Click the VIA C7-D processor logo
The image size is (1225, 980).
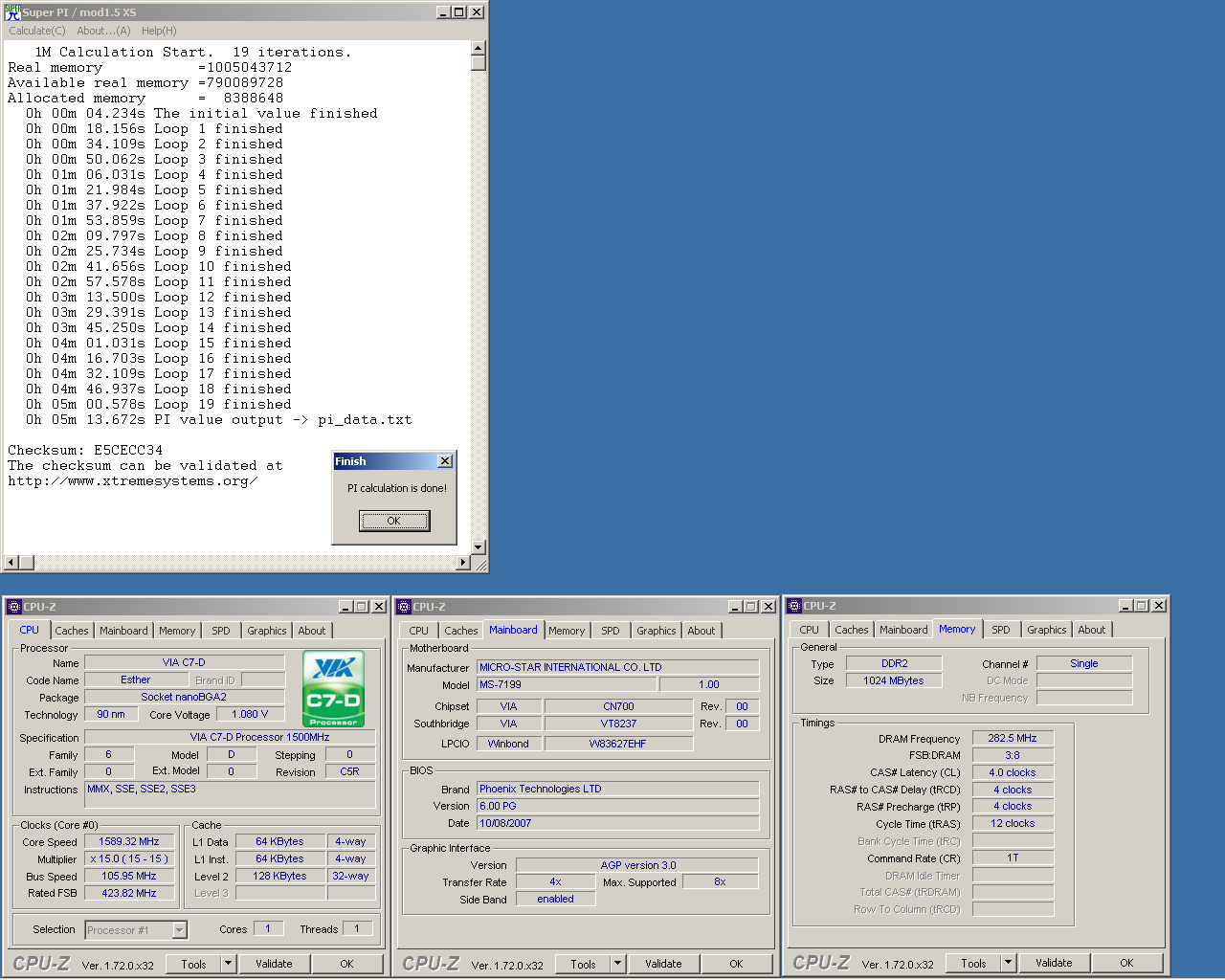(x=333, y=689)
